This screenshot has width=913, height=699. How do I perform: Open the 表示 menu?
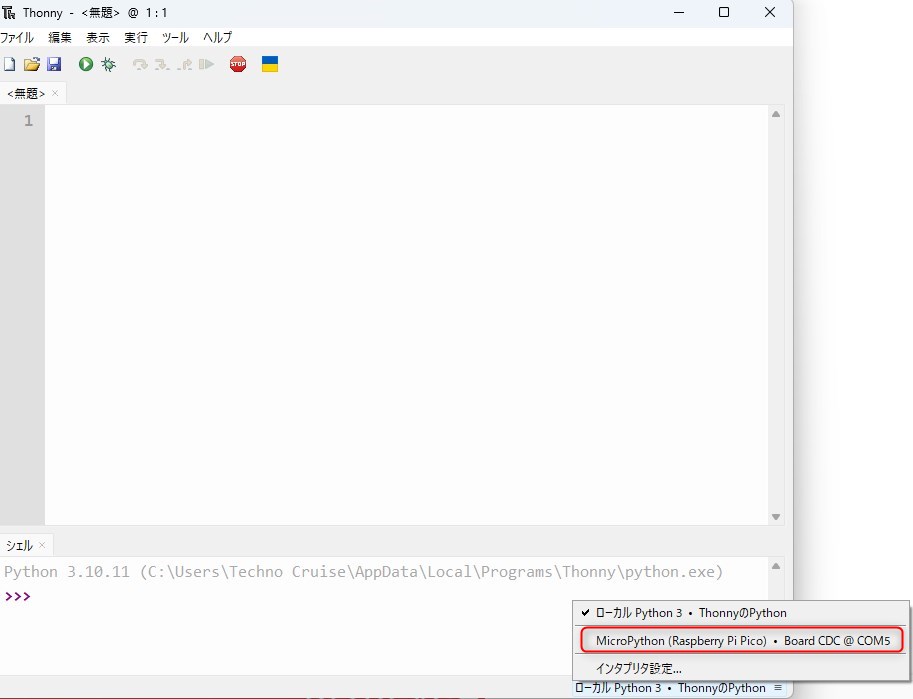(98, 37)
